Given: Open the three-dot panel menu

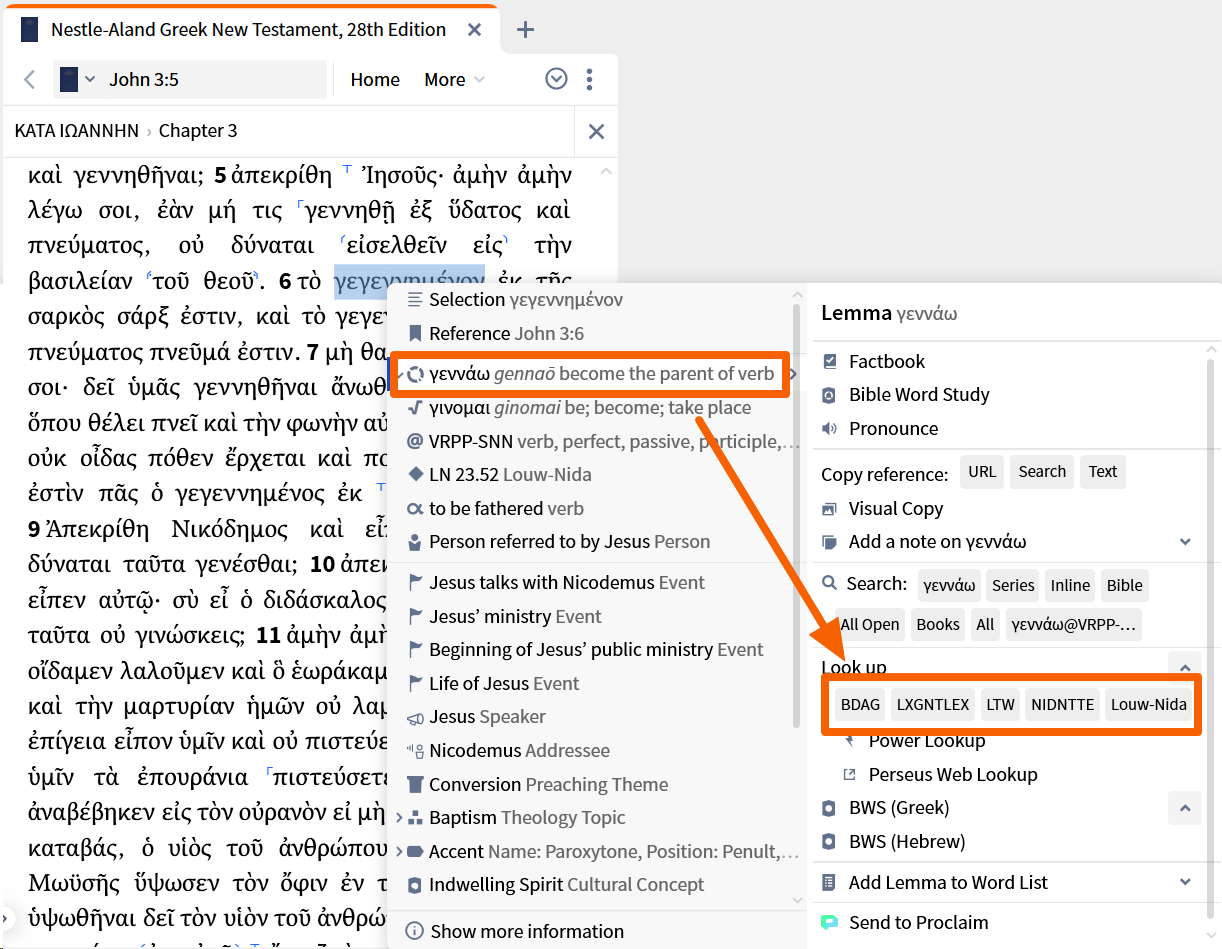Looking at the screenshot, I should pos(590,79).
